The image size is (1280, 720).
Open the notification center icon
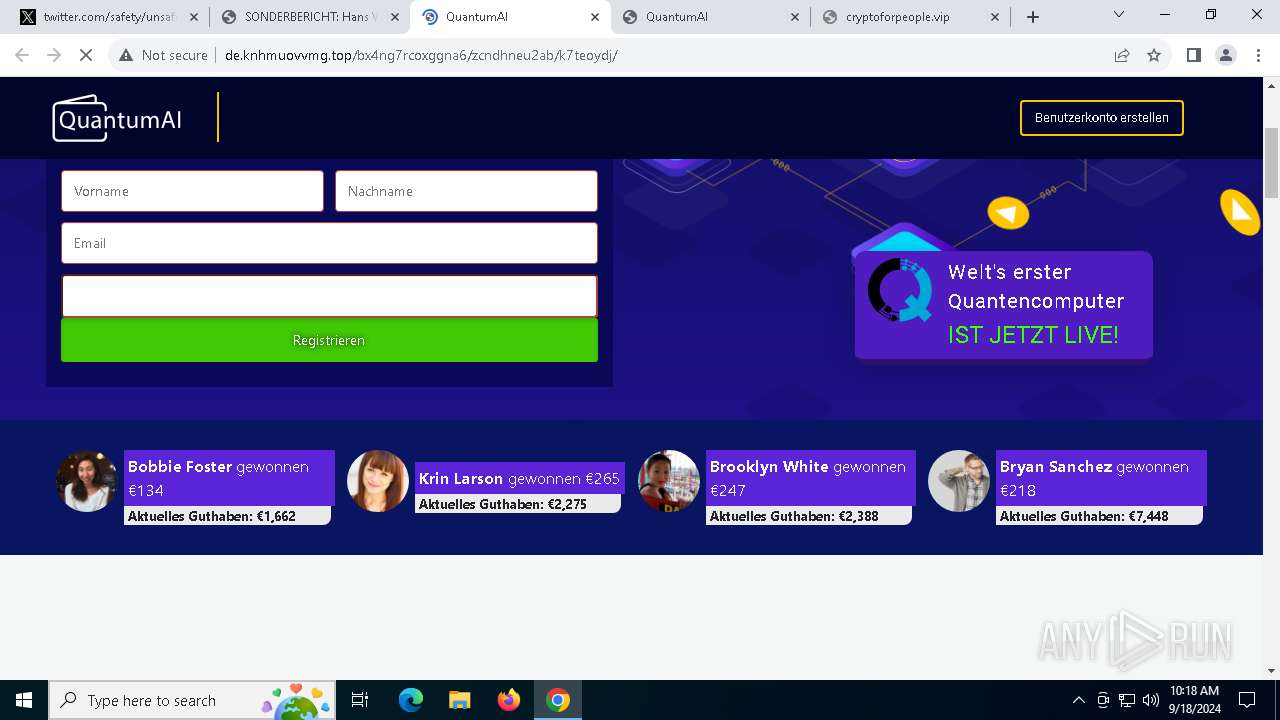(1247, 700)
